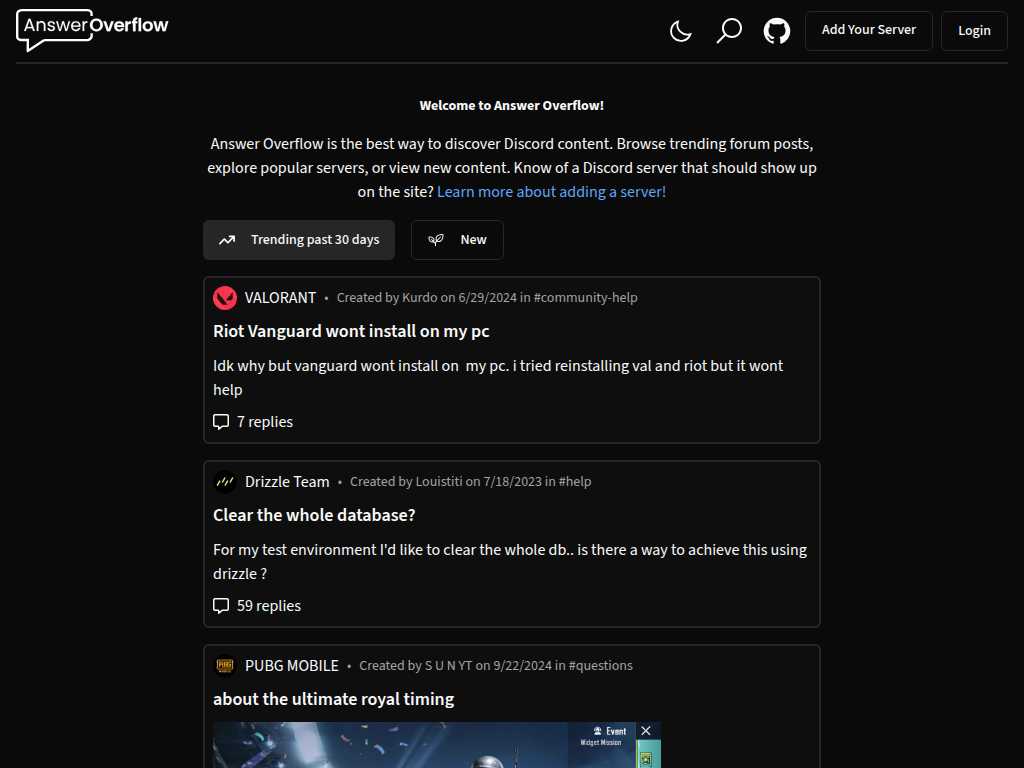Screen dimensions: 1024x768
Task: Click the 7 replies text
Action: 265,422
